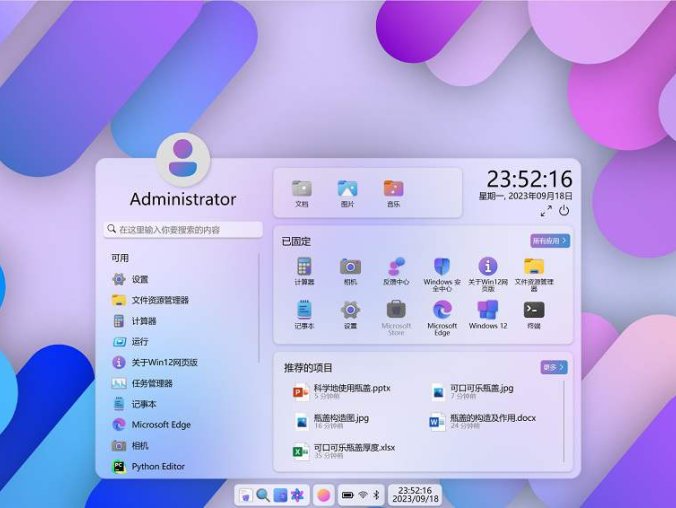Launch pinned 终端 terminal tile

pyautogui.click(x=534, y=315)
